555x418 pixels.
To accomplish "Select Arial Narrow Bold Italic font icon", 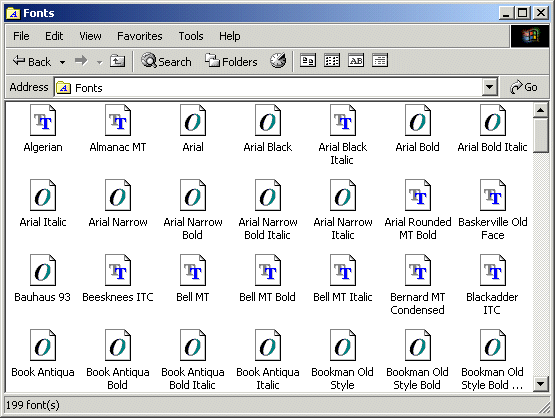I will click(268, 195).
